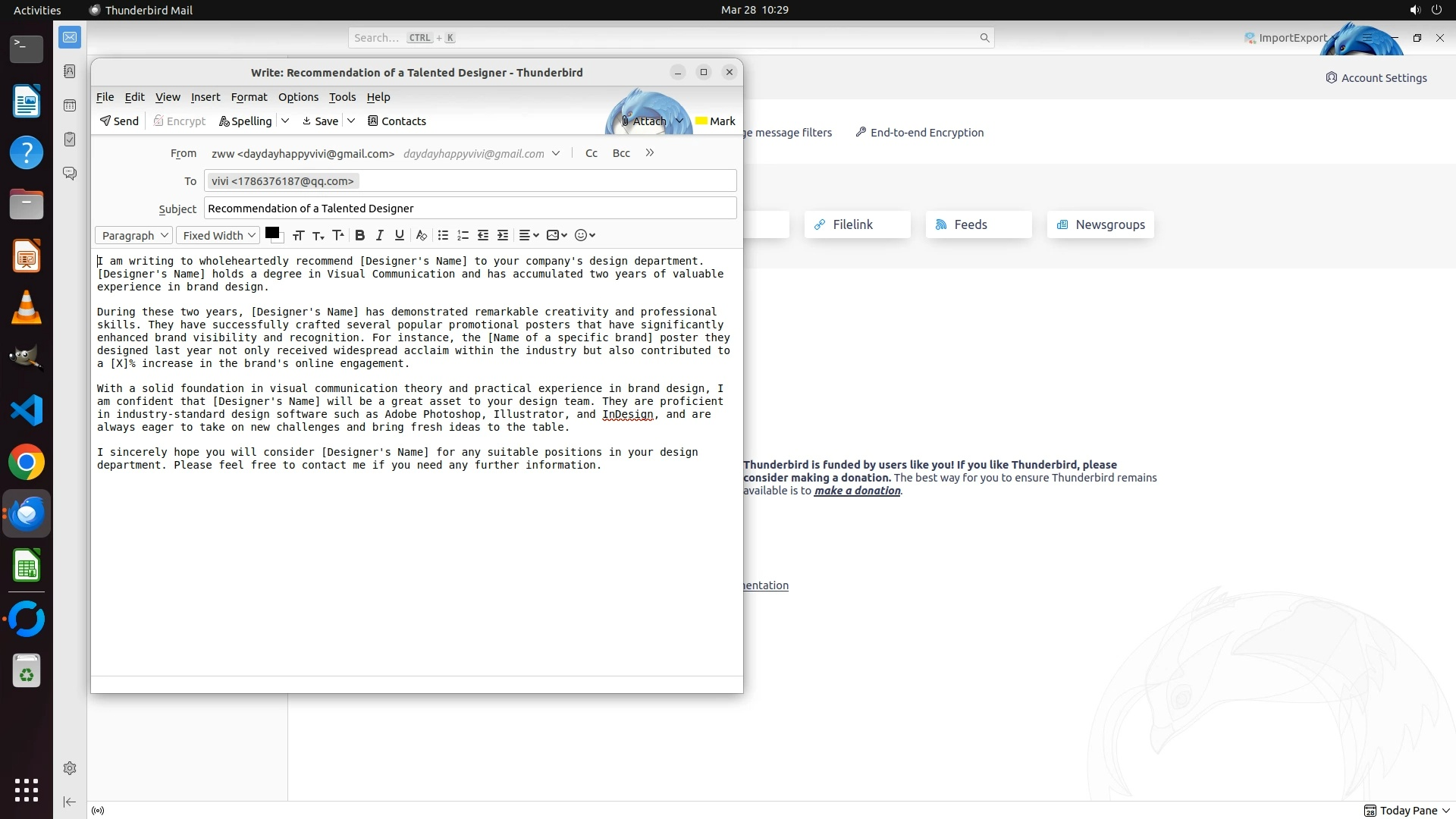Click the outdent text icon
Screen dimensions: 1456x819
point(483,236)
